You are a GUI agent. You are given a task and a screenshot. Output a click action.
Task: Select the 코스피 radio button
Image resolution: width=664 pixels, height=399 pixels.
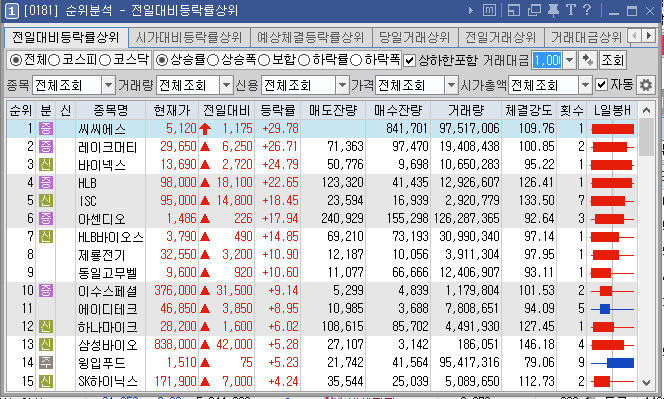pyautogui.click(x=54, y=61)
